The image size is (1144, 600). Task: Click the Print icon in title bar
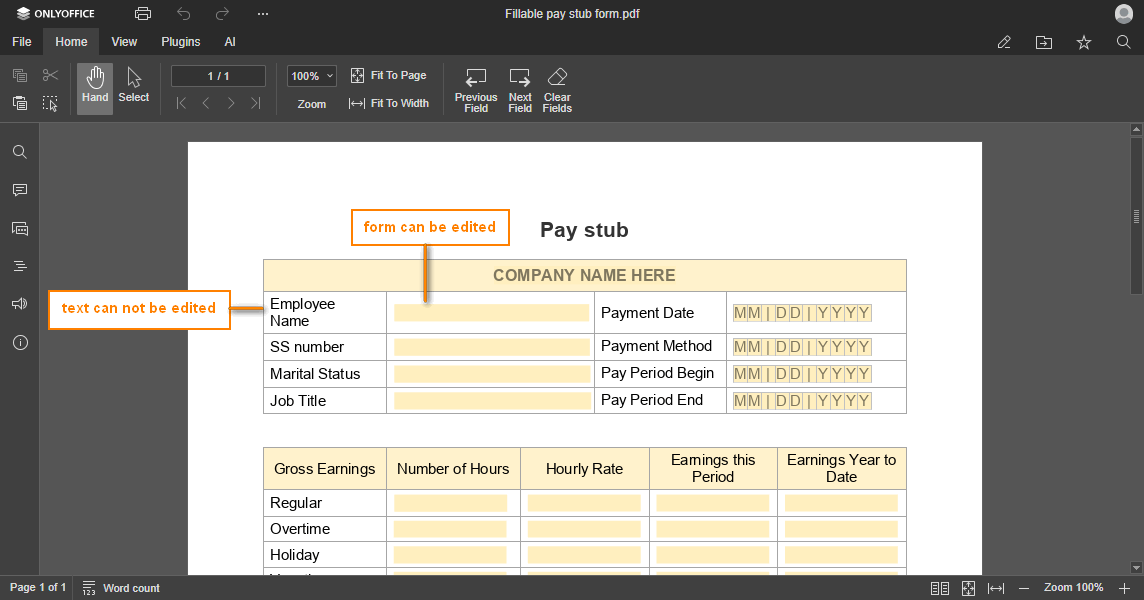click(143, 14)
